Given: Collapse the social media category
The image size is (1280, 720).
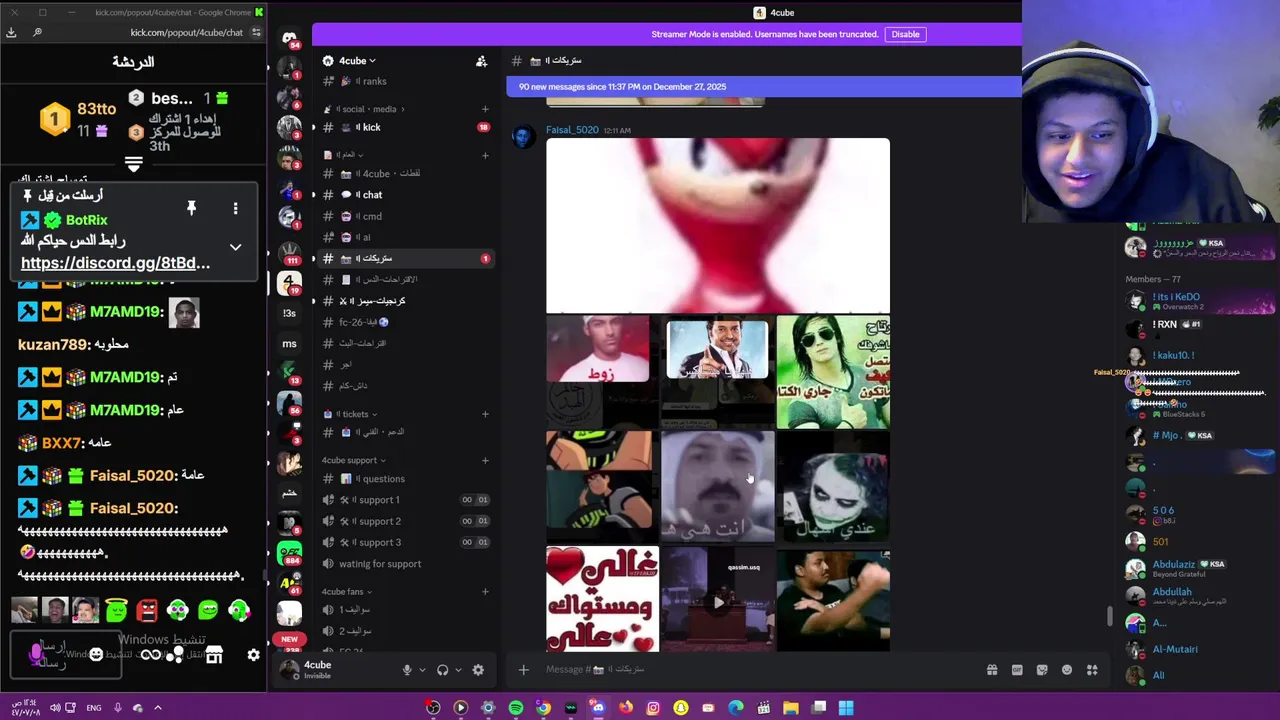Looking at the screenshot, I should click(x=363, y=109).
